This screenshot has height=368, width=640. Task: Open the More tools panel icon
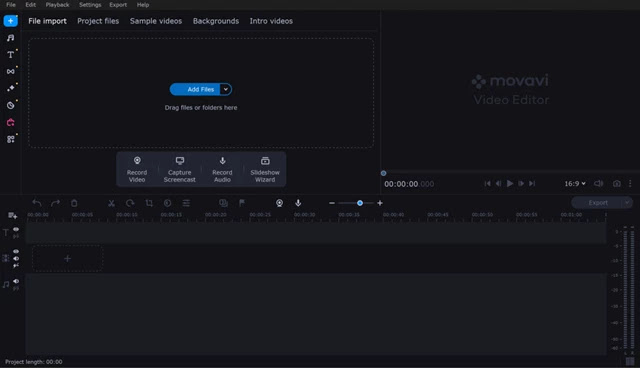(x=11, y=139)
